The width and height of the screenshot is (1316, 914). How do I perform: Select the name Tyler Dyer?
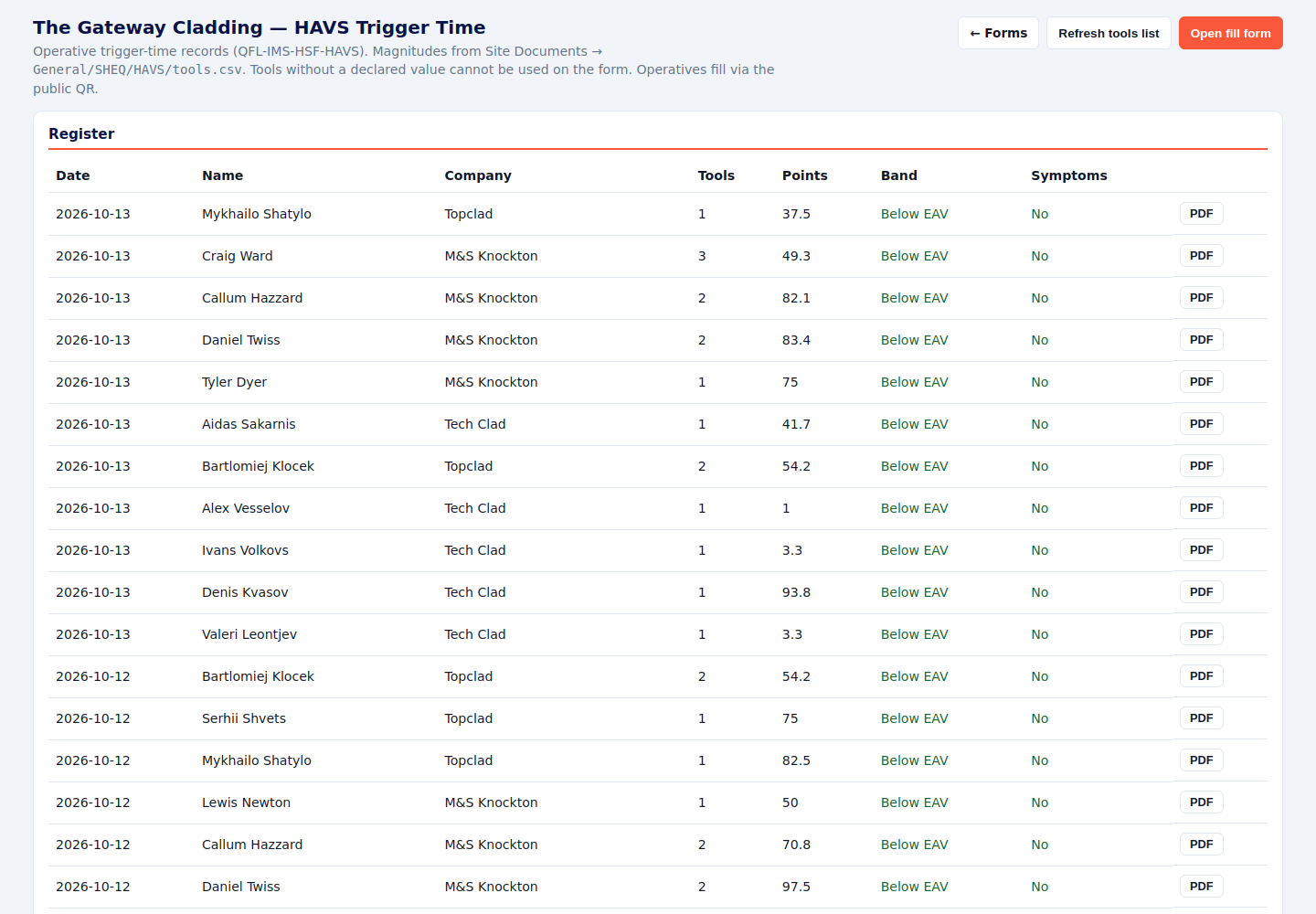(x=234, y=382)
